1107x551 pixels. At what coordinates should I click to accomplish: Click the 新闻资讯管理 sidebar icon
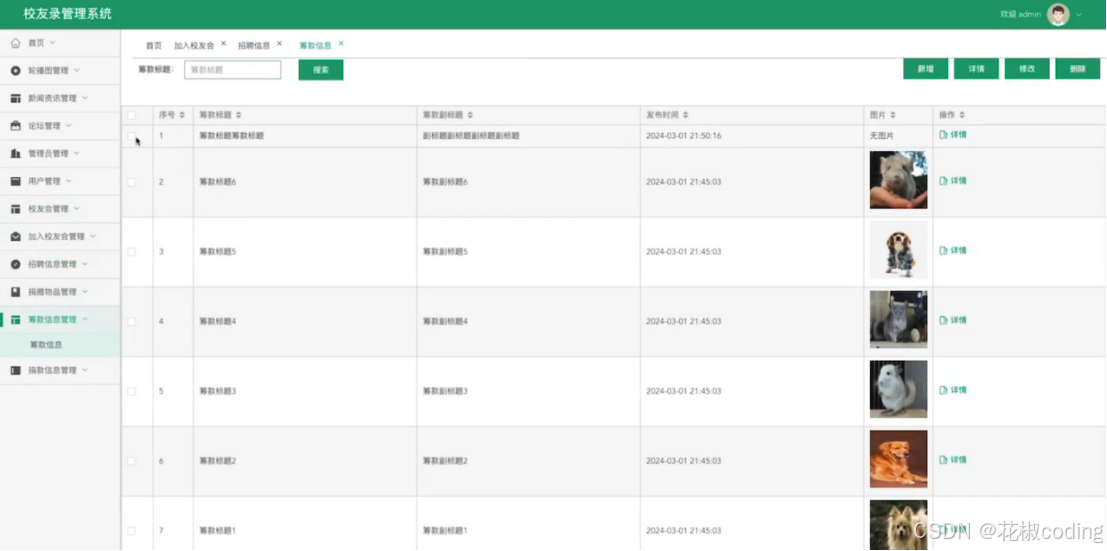[16, 98]
